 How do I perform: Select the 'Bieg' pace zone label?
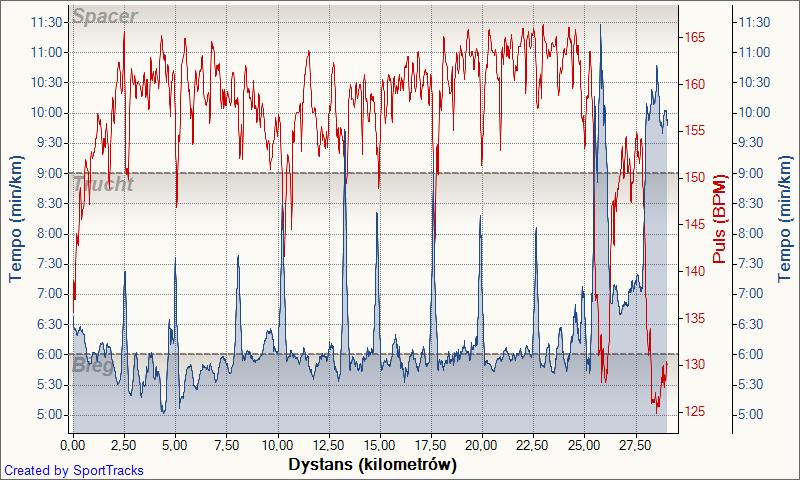(93, 365)
